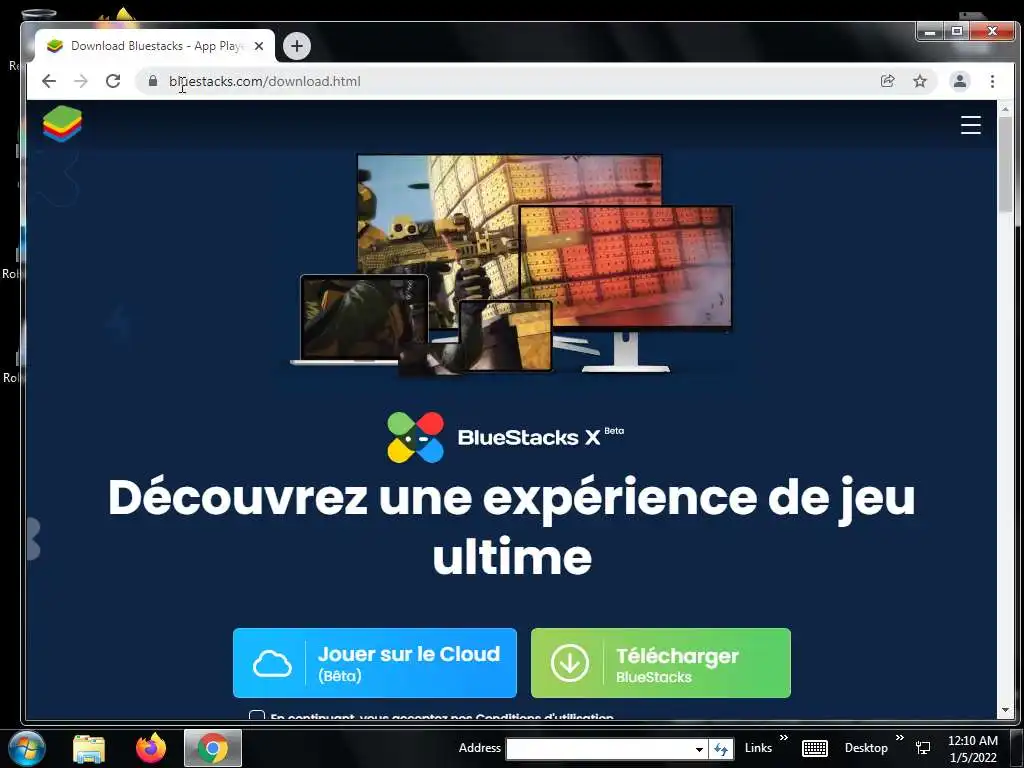Click the BlueStacks X logo
The image size is (1024, 768).
tap(505, 437)
